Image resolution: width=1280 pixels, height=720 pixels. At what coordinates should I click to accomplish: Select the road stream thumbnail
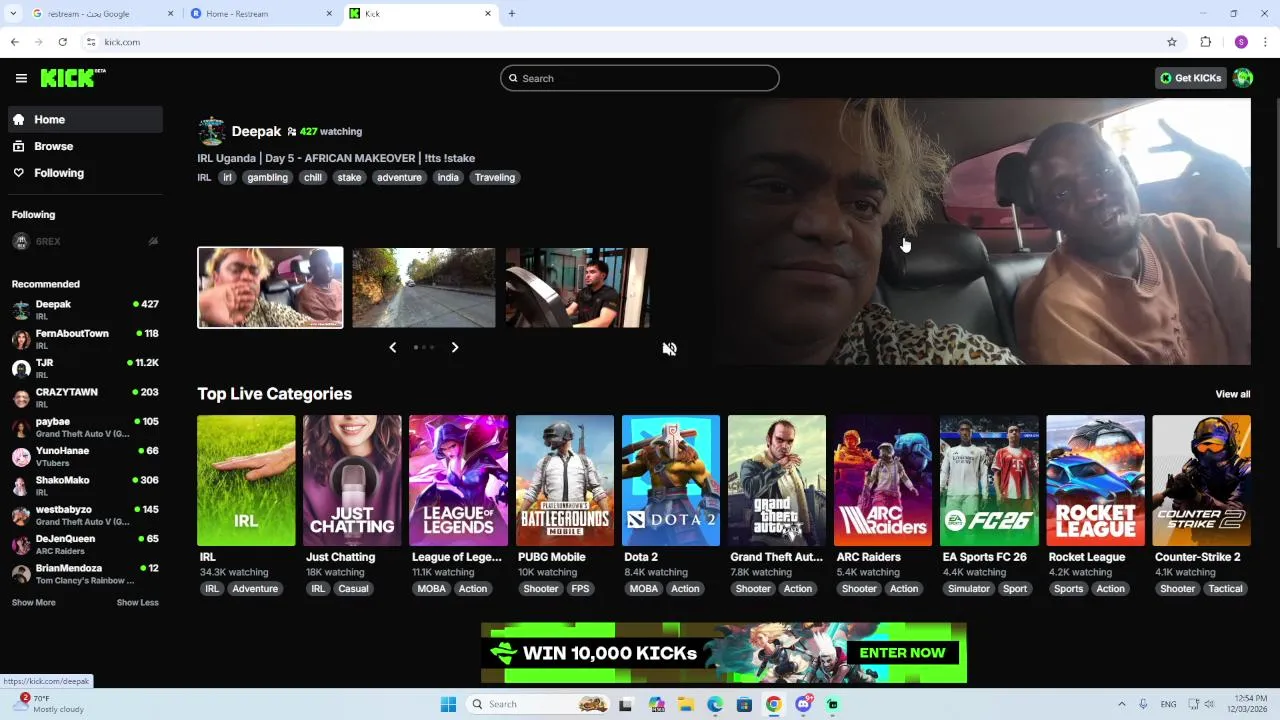click(x=424, y=287)
